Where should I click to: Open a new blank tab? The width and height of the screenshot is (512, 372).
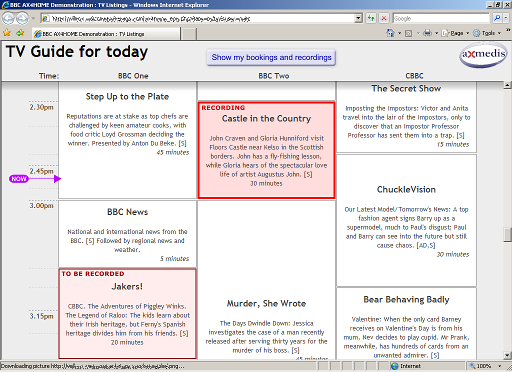click(189, 34)
